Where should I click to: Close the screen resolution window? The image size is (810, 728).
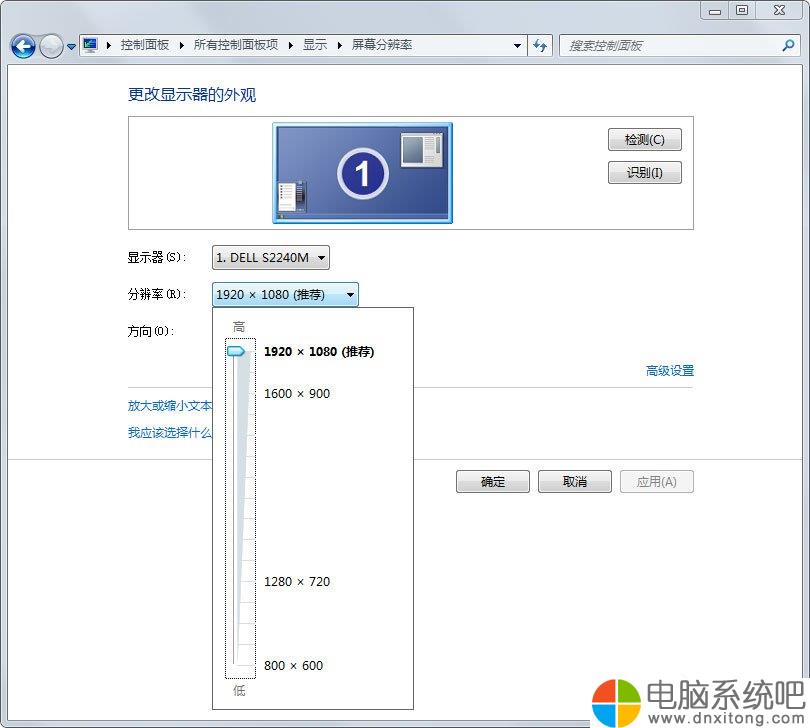780,10
